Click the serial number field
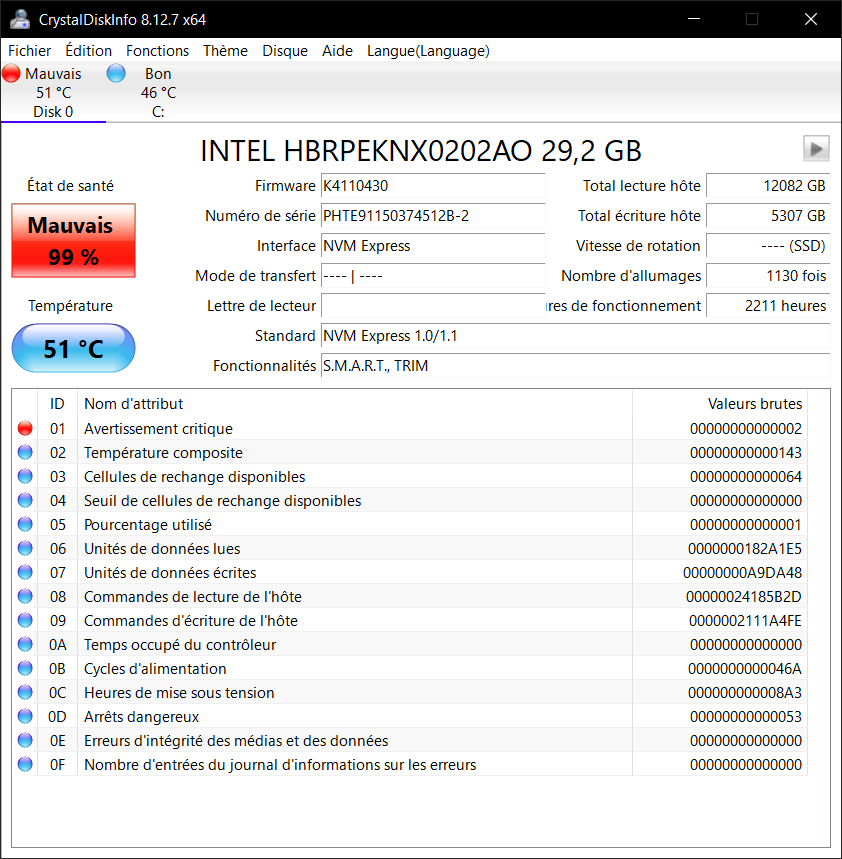Screen dimensions: 842x859 pyautogui.click(x=432, y=216)
